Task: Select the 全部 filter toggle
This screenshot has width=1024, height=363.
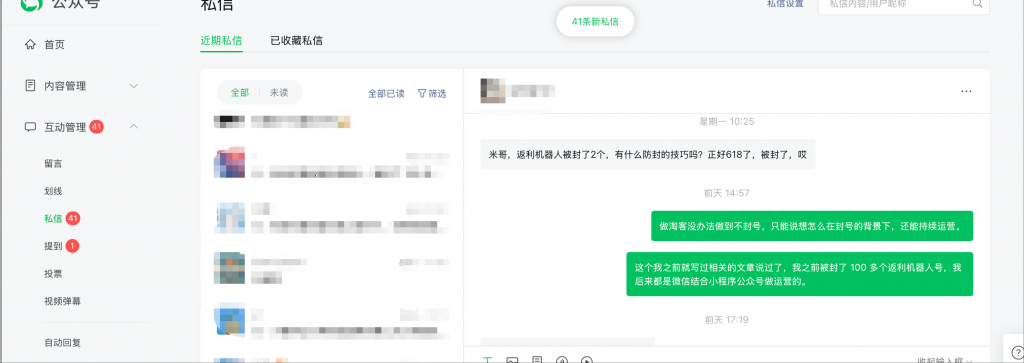Action: coord(240,93)
